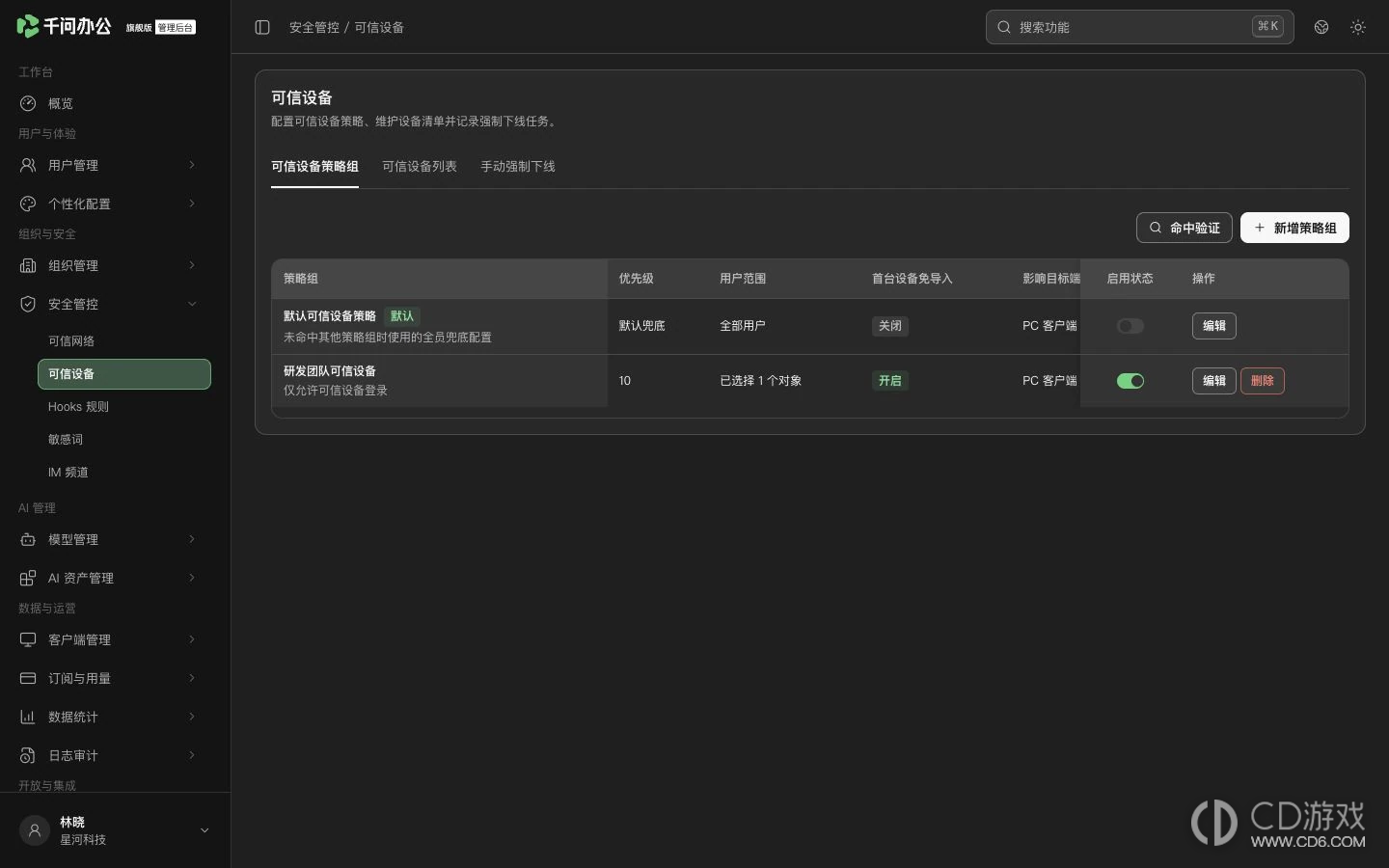
Task: Click the 搜索功能 search field
Action: tap(1140, 27)
